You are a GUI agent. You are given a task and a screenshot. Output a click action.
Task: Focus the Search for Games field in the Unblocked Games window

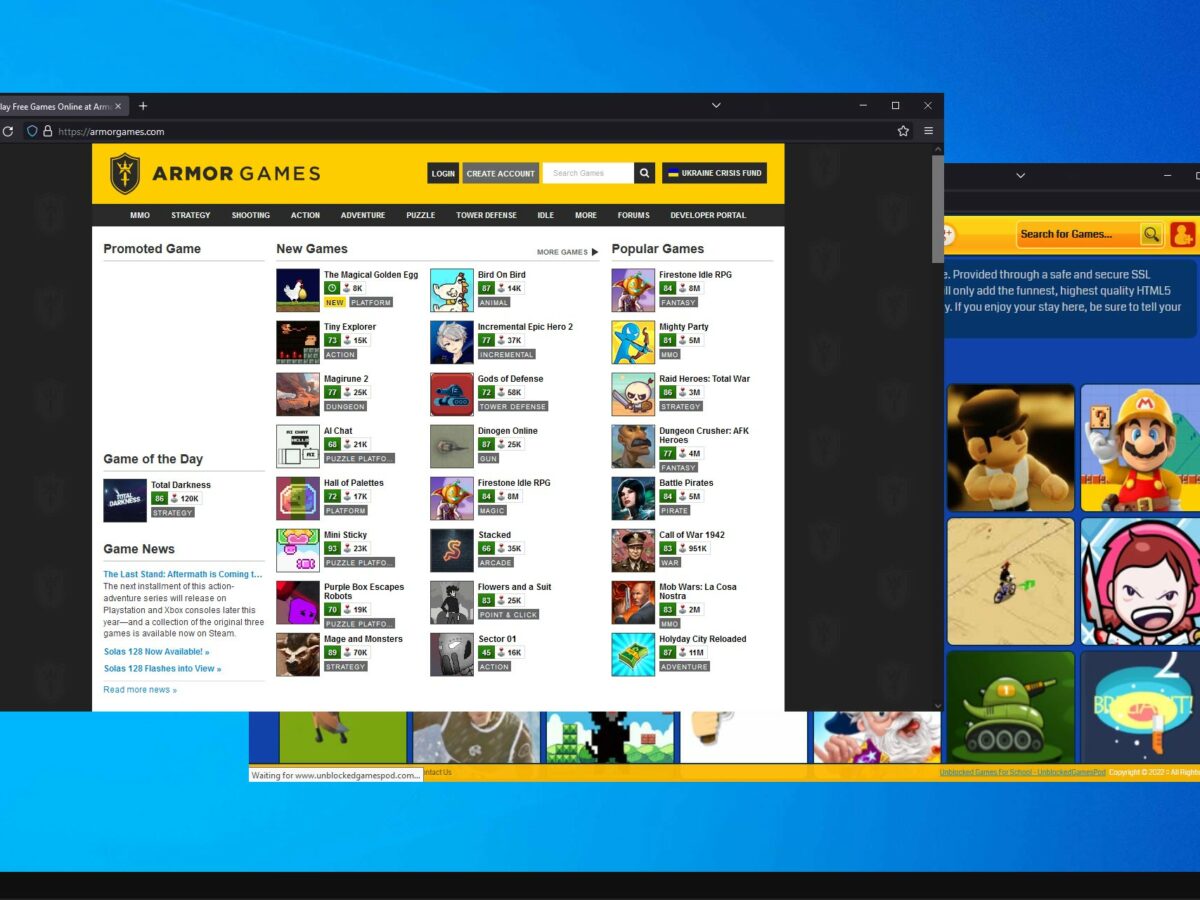point(1078,234)
